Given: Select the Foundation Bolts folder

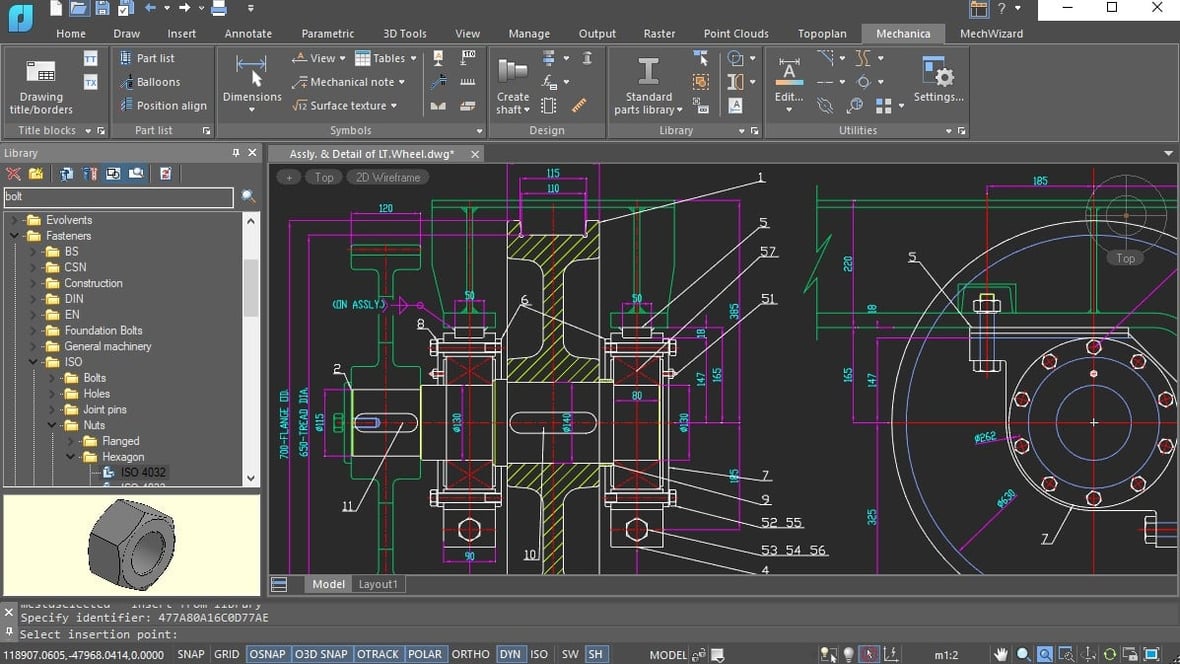Looking at the screenshot, I should tap(103, 330).
